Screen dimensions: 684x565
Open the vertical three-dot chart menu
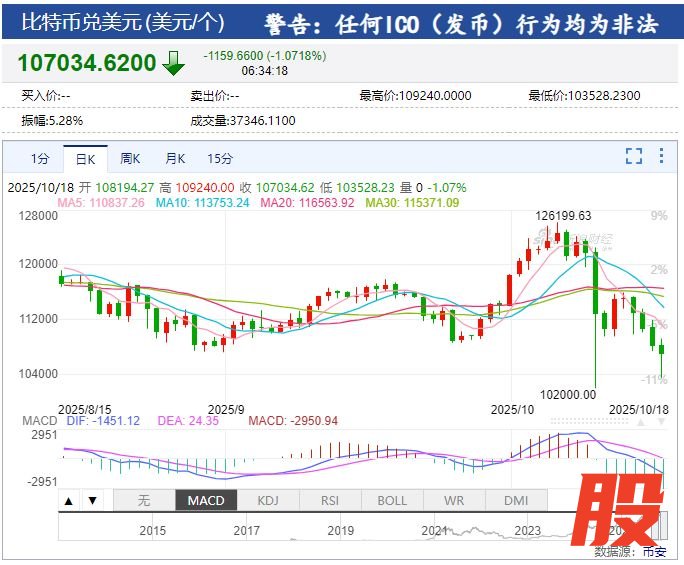click(661, 156)
